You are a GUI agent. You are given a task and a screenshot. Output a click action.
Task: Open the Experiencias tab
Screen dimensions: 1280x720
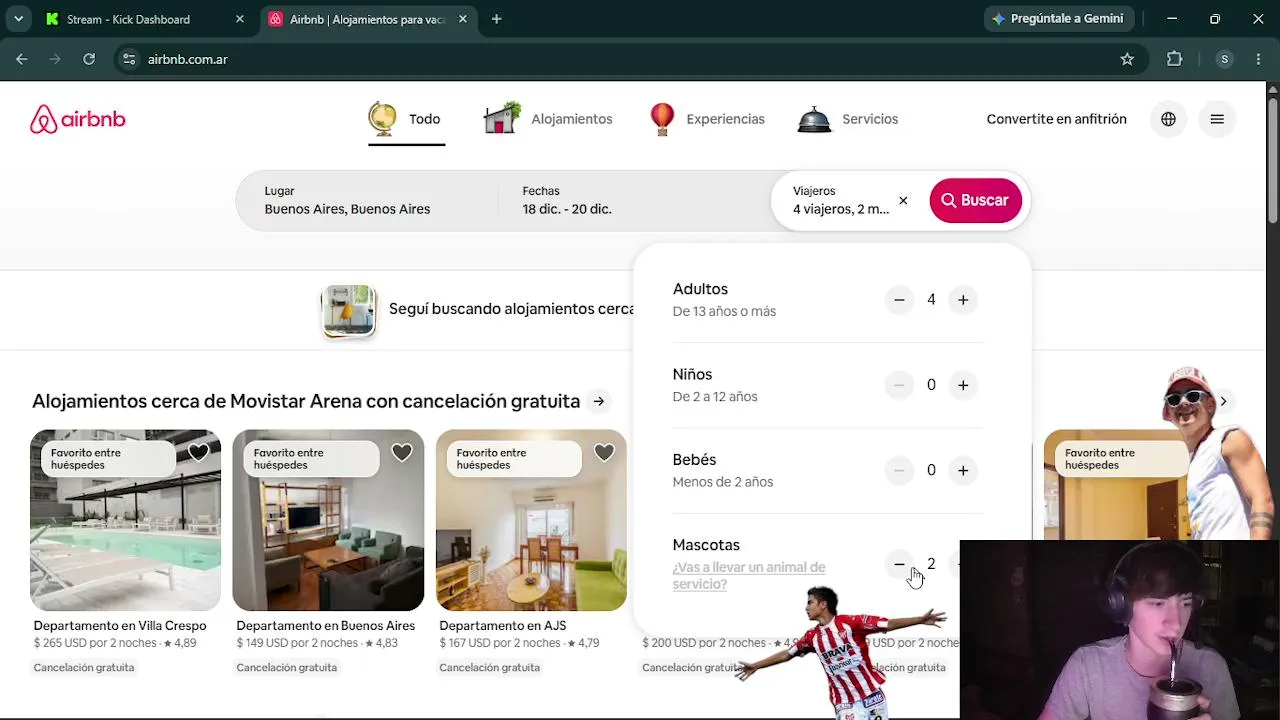point(707,119)
